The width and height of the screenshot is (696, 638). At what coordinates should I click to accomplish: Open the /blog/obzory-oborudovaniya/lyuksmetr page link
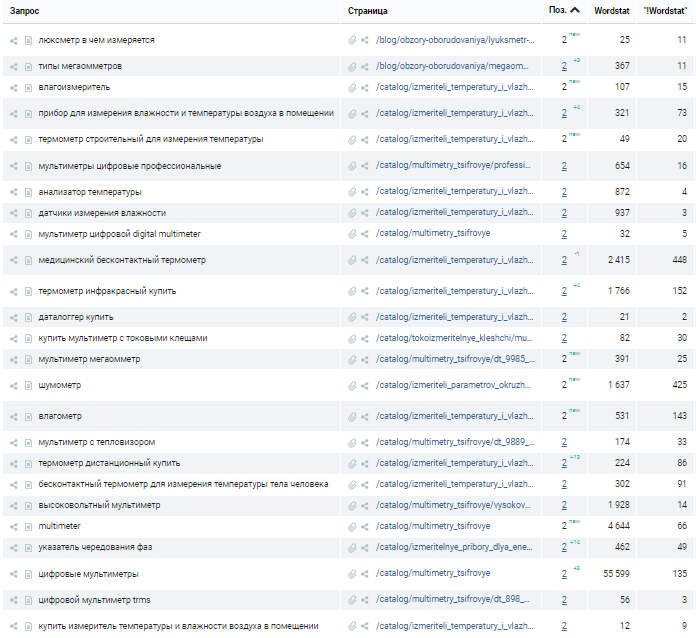click(455, 40)
